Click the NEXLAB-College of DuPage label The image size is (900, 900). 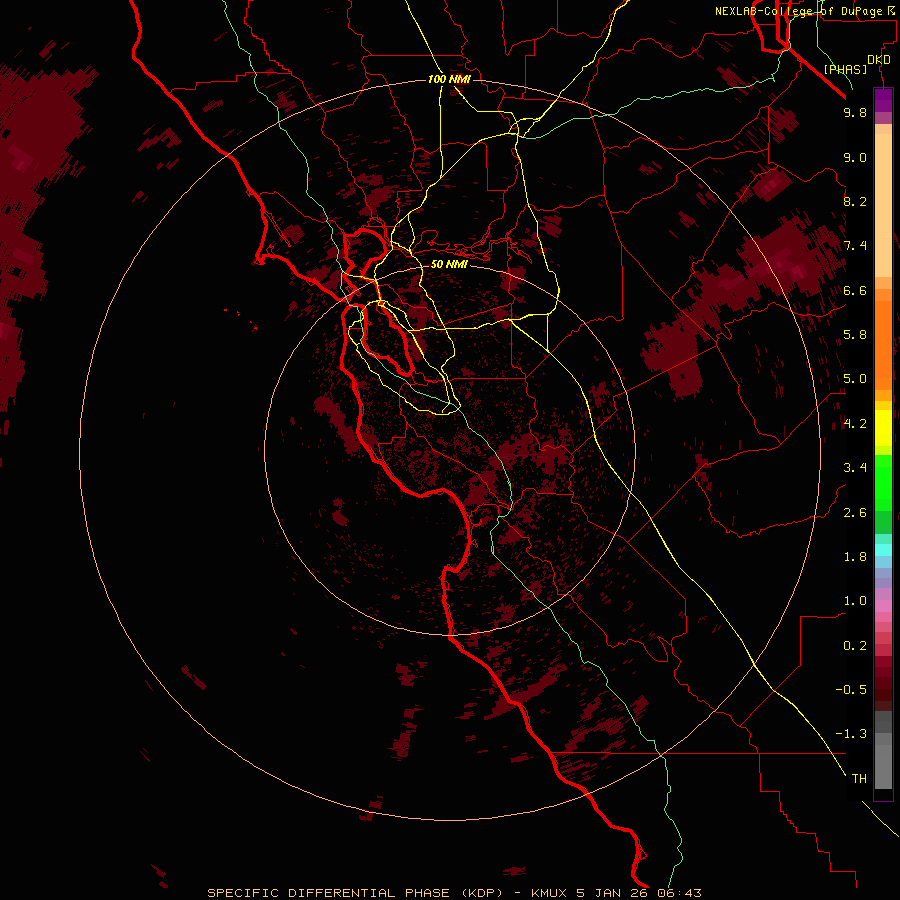point(799,11)
